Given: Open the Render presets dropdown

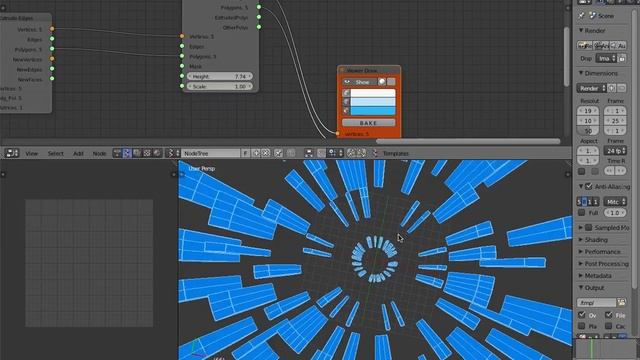Looking at the screenshot, I should click(591, 88).
